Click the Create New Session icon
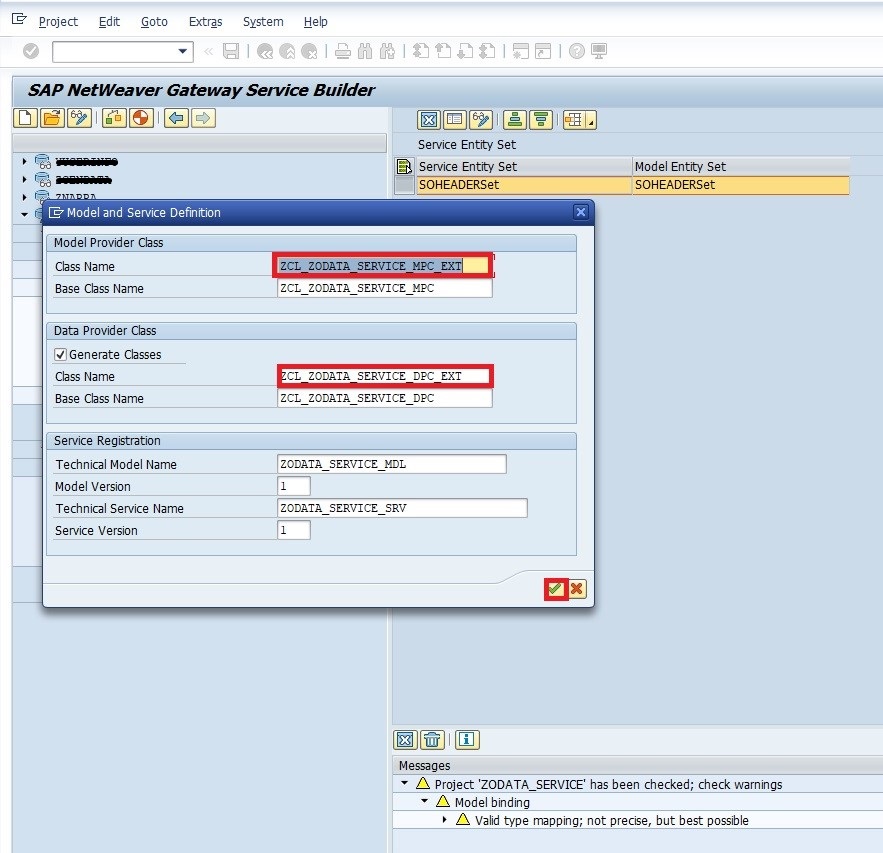Viewport: 883px width, 853px height. point(521,51)
